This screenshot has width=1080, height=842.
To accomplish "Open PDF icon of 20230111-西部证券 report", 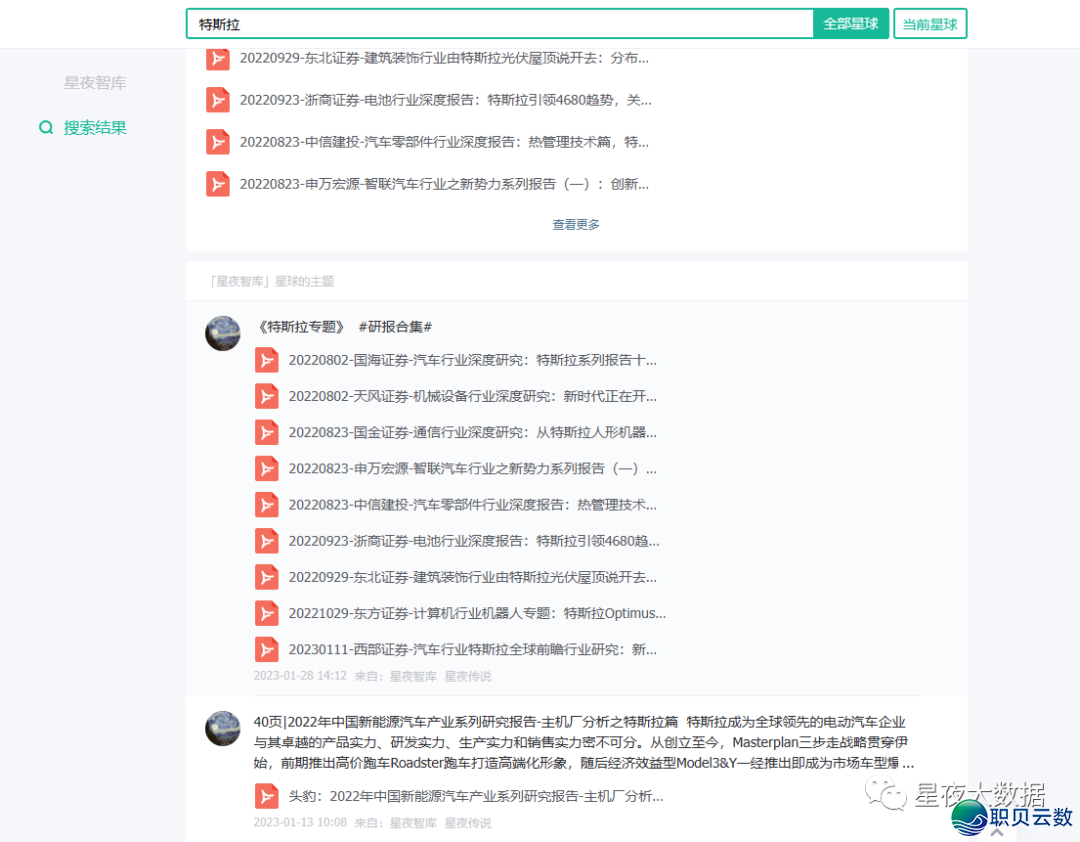I will [267, 650].
